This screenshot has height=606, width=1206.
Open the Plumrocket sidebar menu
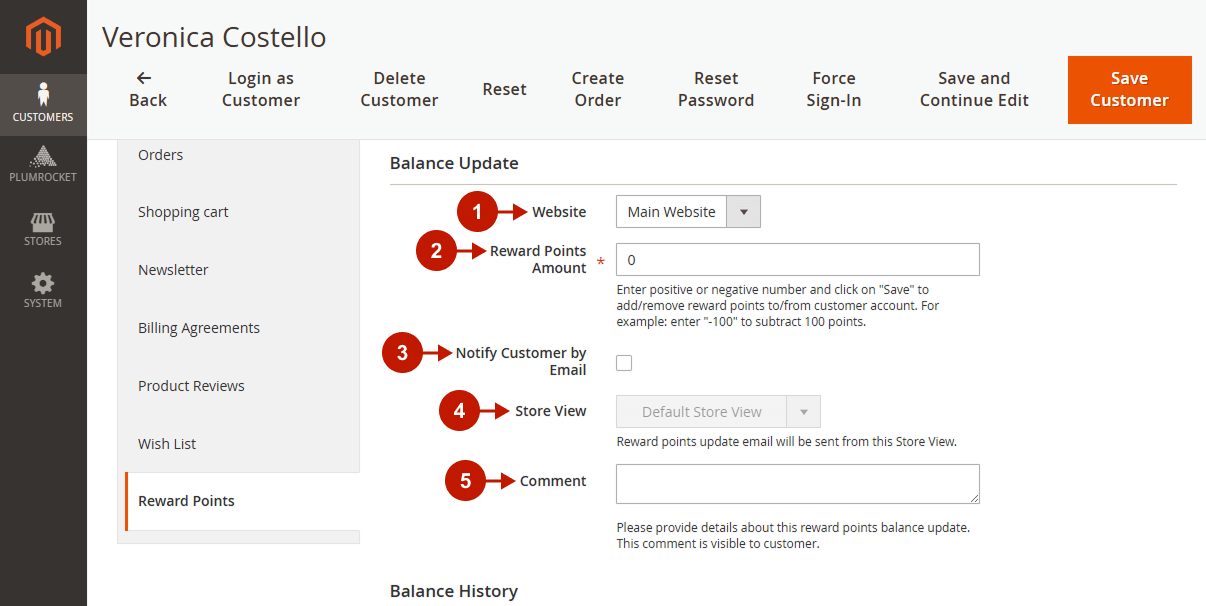[x=43, y=165]
